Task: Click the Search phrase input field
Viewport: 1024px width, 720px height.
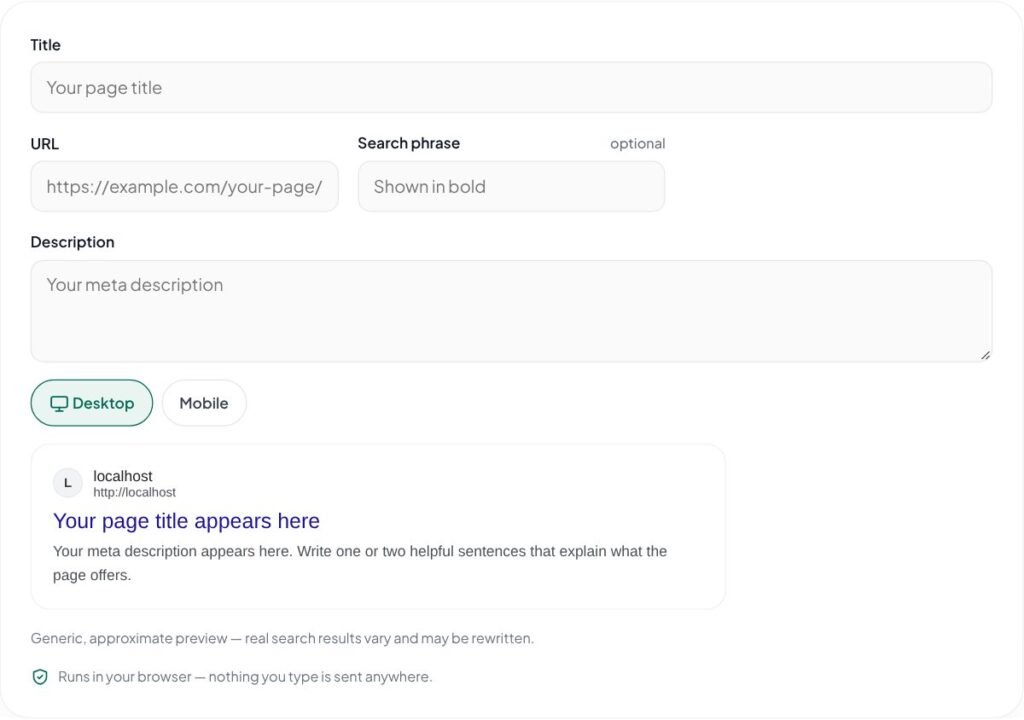Action: pos(511,187)
